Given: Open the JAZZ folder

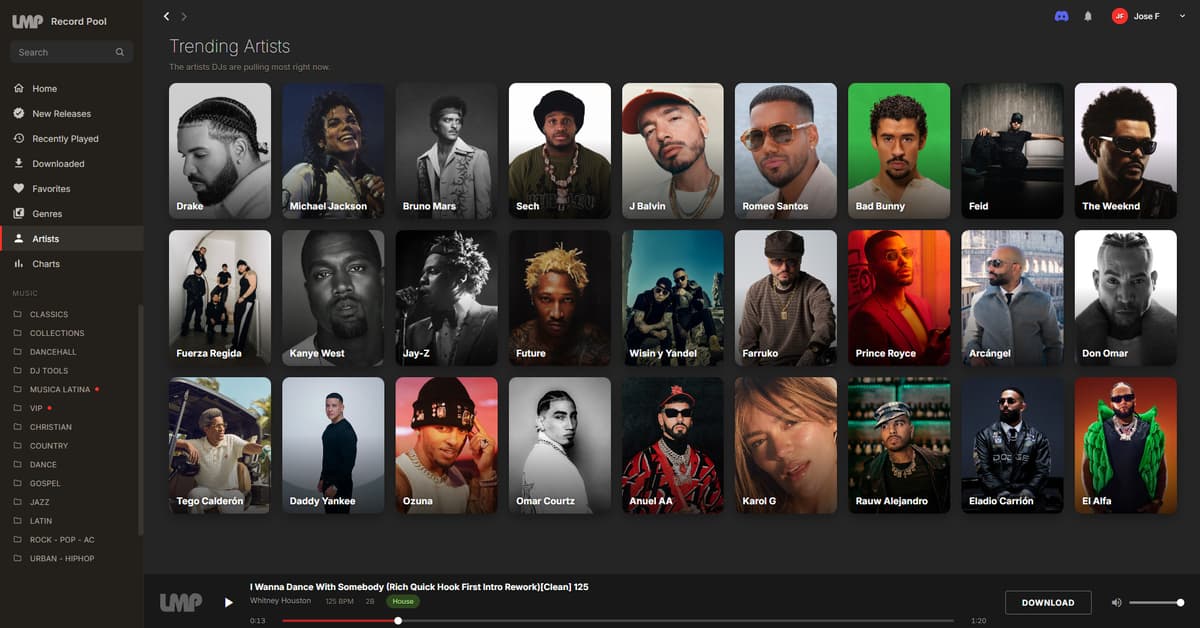Looking at the screenshot, I should [40, 502].
